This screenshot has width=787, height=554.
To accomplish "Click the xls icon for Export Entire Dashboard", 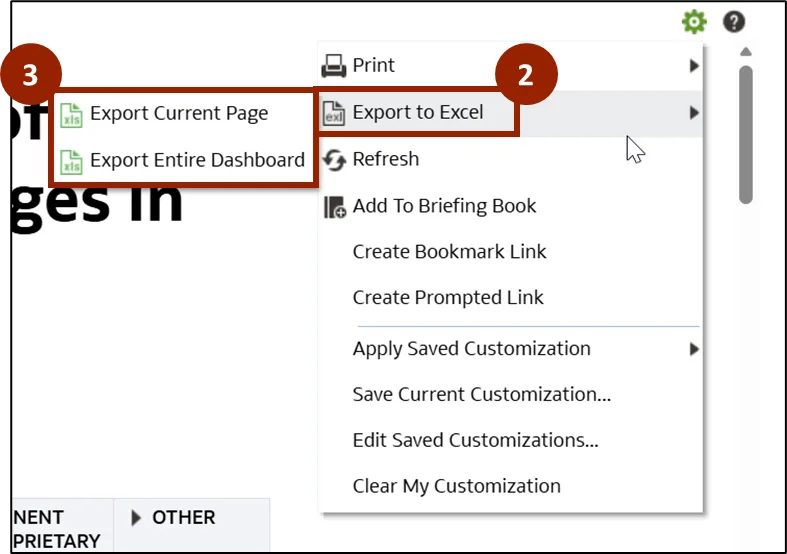I will pos(71,160).
